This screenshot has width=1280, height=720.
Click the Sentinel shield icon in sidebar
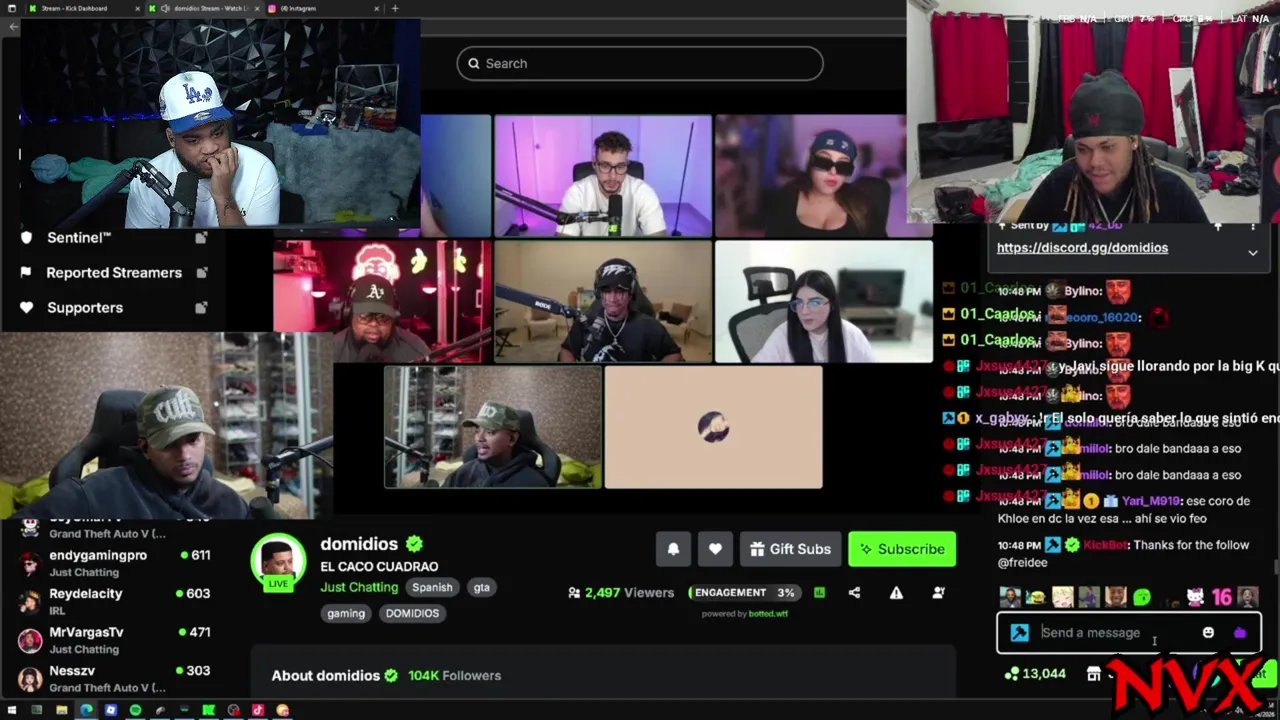(26, 237)
